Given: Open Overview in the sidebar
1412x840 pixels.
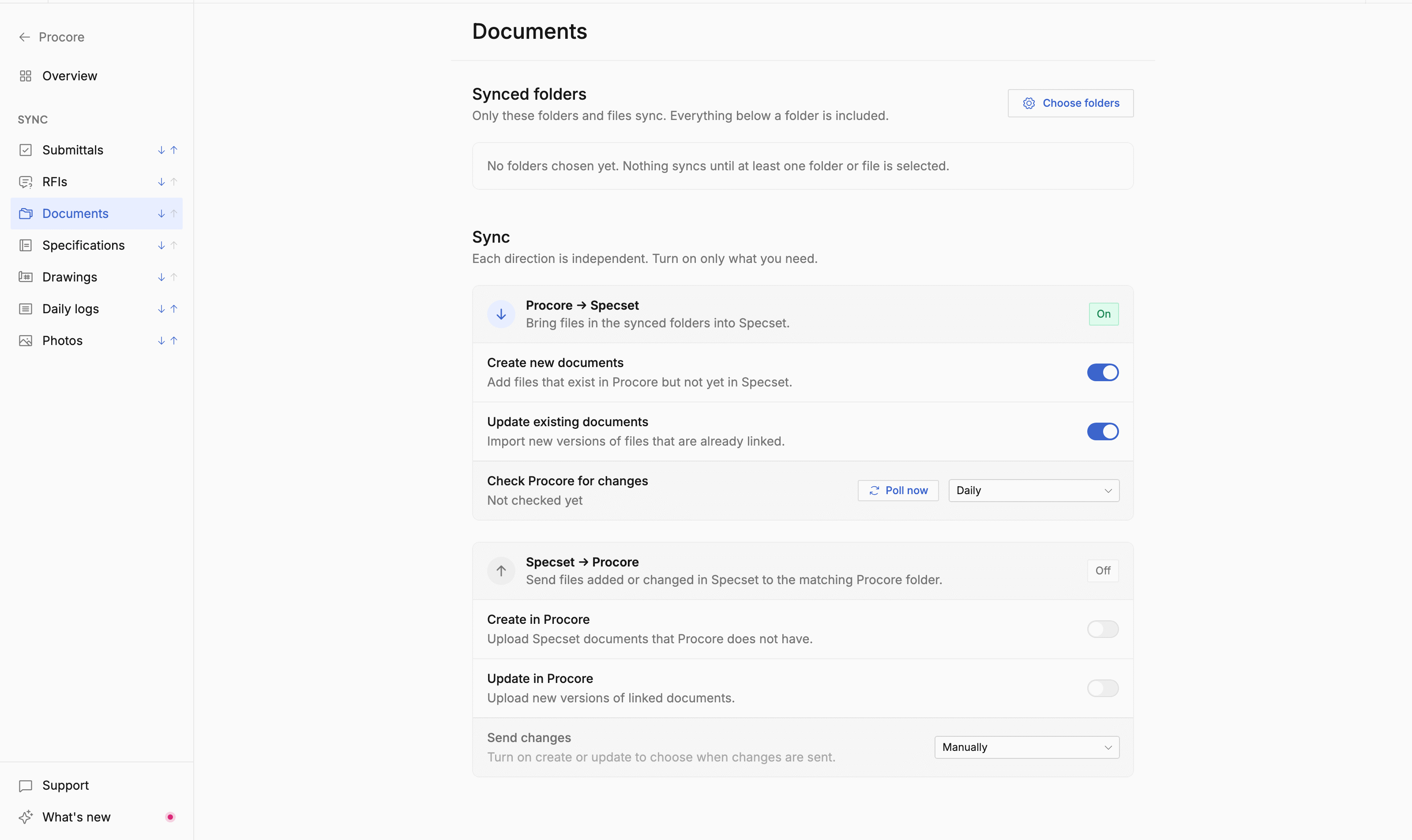Looking at the screenshot, I should [x=97, y=76].
